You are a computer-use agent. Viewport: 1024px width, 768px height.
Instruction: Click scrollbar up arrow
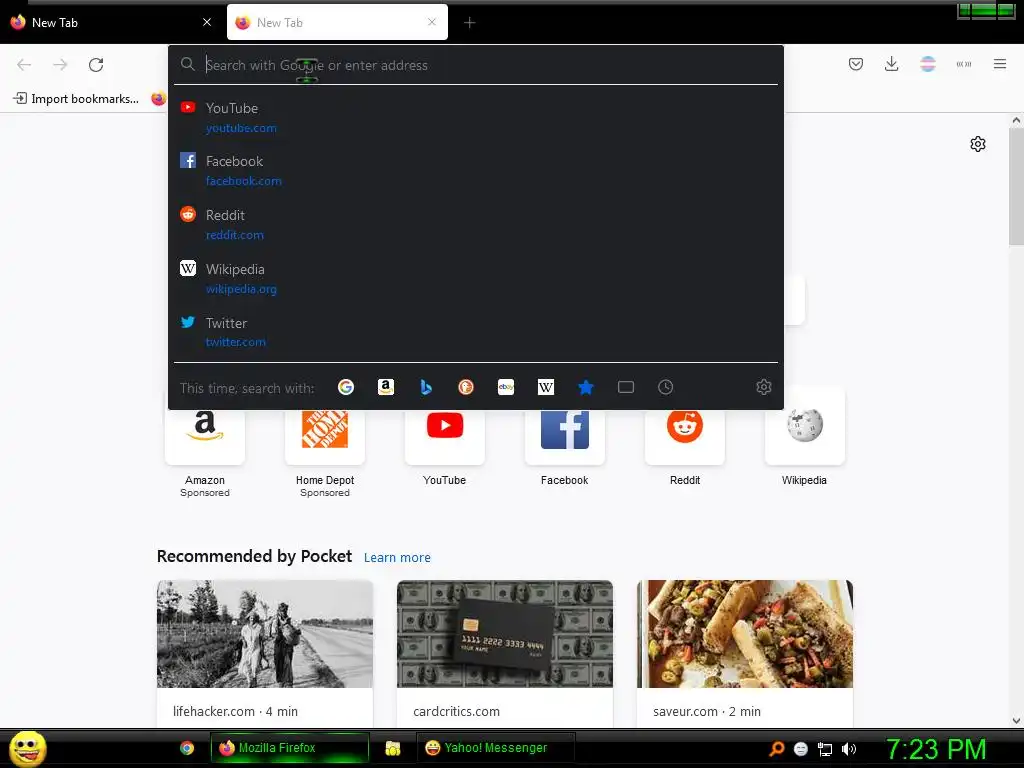pyautogui.click(x=1016, y=120)
